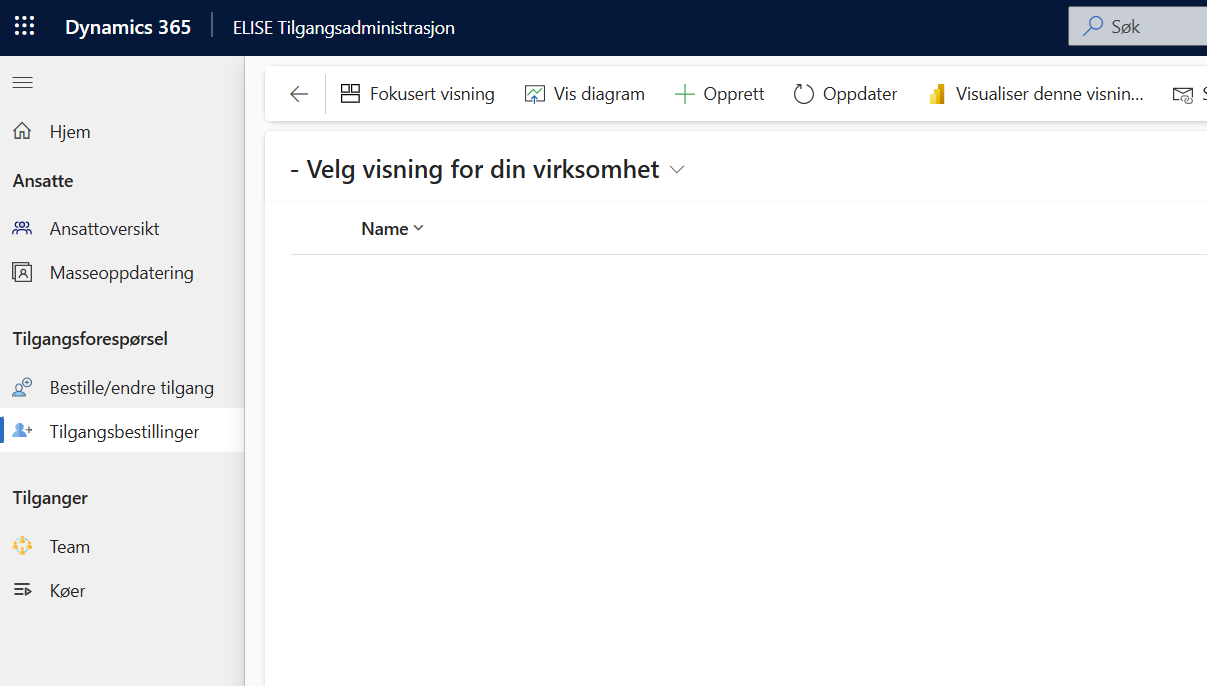Click the circular Oppdater refresh icon
The image size is (1207, 686).
(804, 94)
